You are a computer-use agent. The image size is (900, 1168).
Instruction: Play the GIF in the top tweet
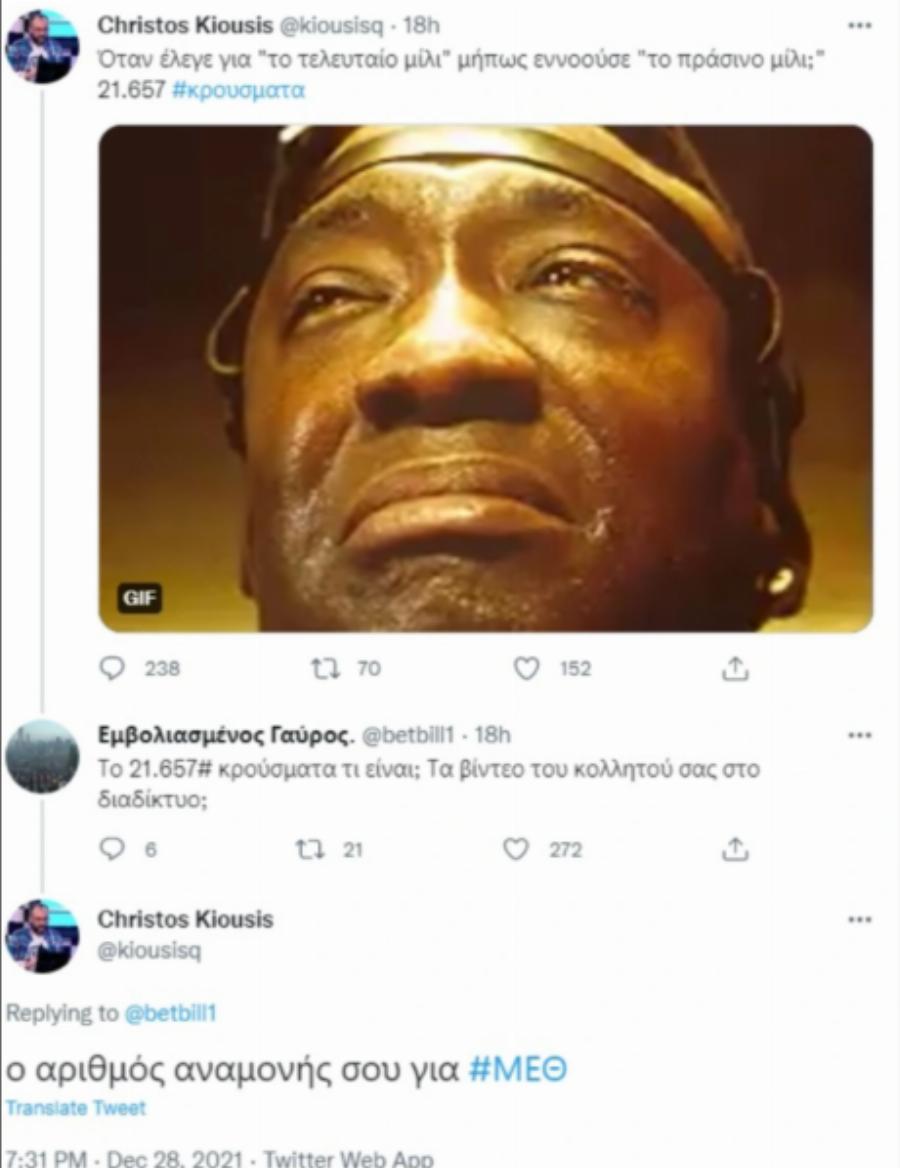(485, 378)
